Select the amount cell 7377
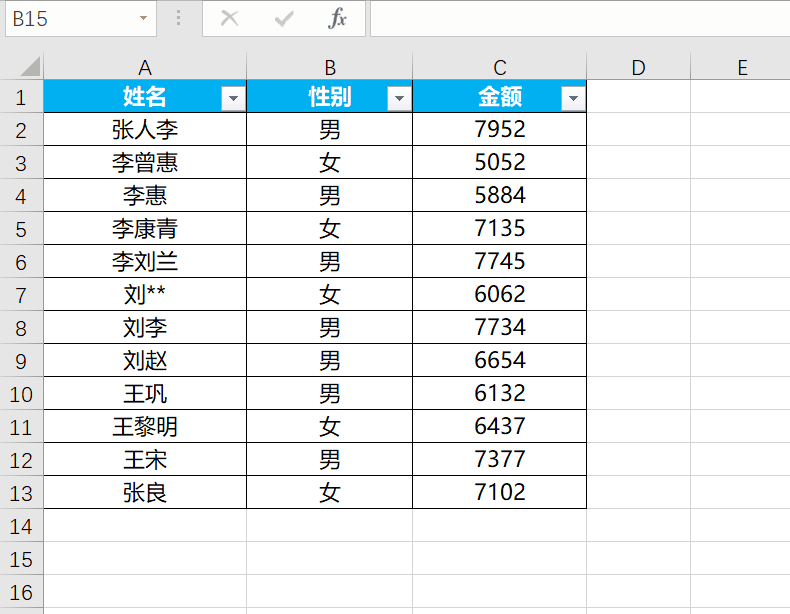This screenshot has height=614, width=790. click(499, 459)
